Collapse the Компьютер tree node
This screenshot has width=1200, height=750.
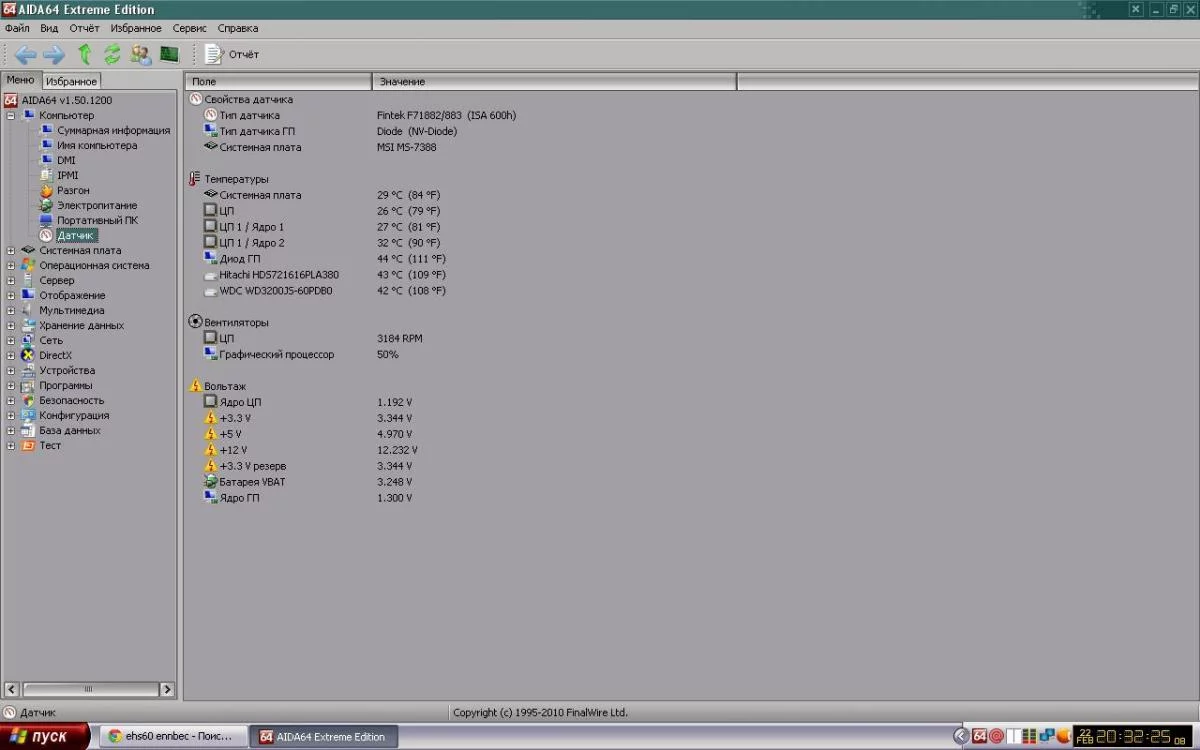click(x=11, y=116)
